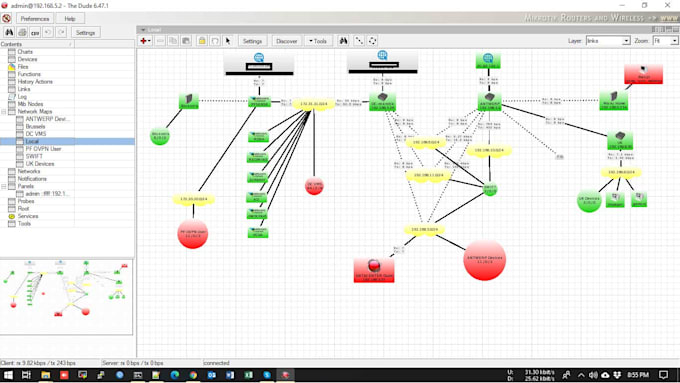Select the green UK Devices submap circle

[x=589, y=200]
